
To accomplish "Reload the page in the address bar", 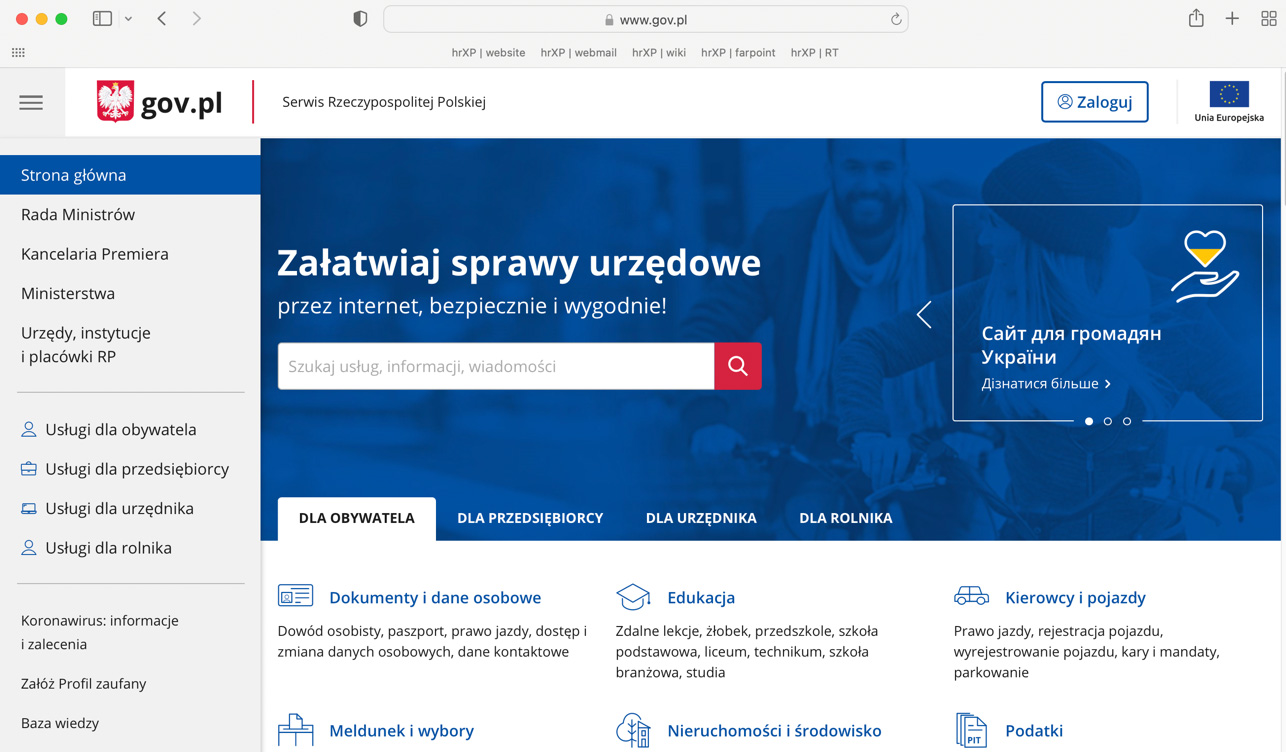I will [x=896, y=19].
